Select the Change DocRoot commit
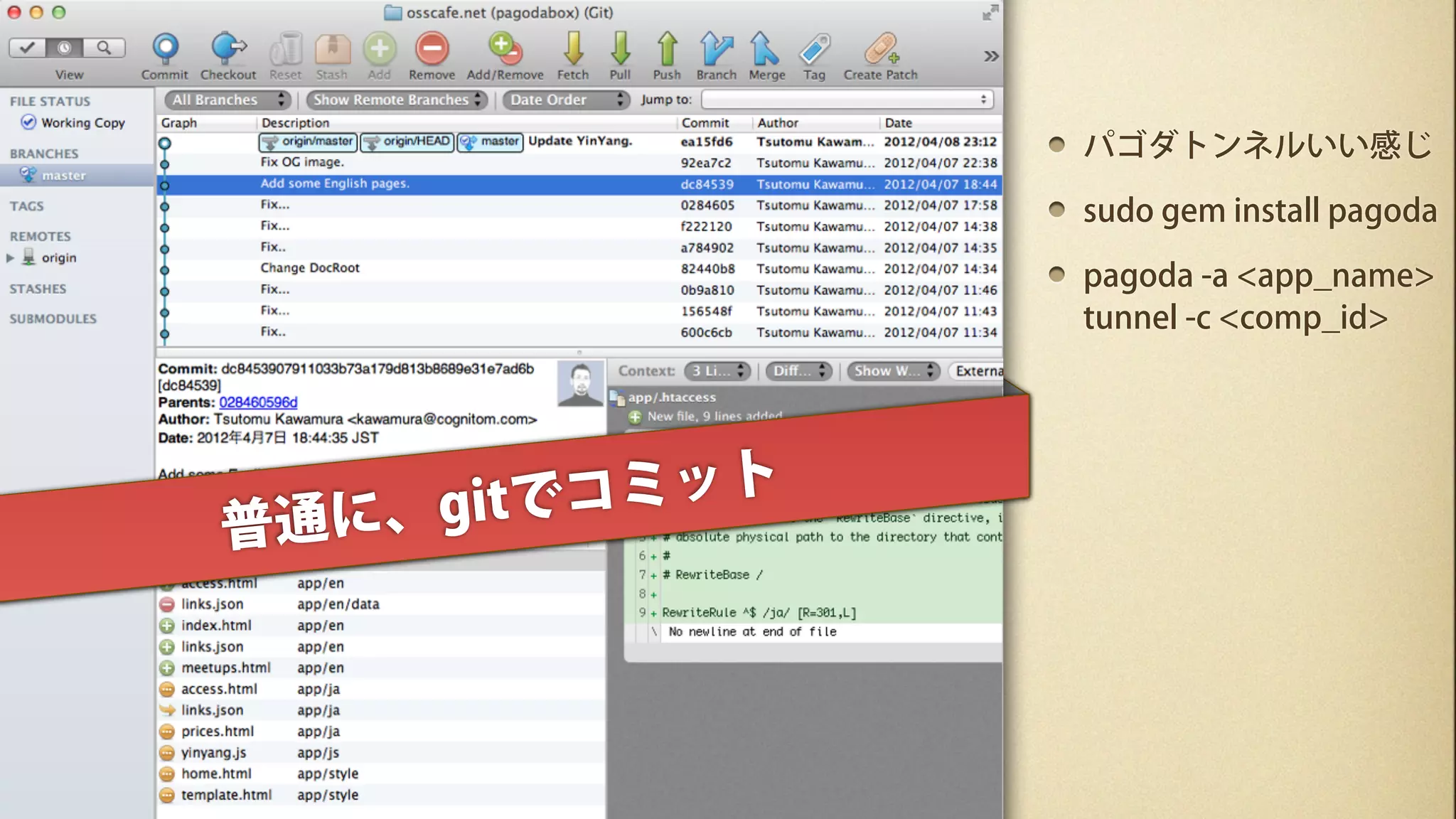The image size is (1456, 819). pyautogui.click(x=579, y=269)
